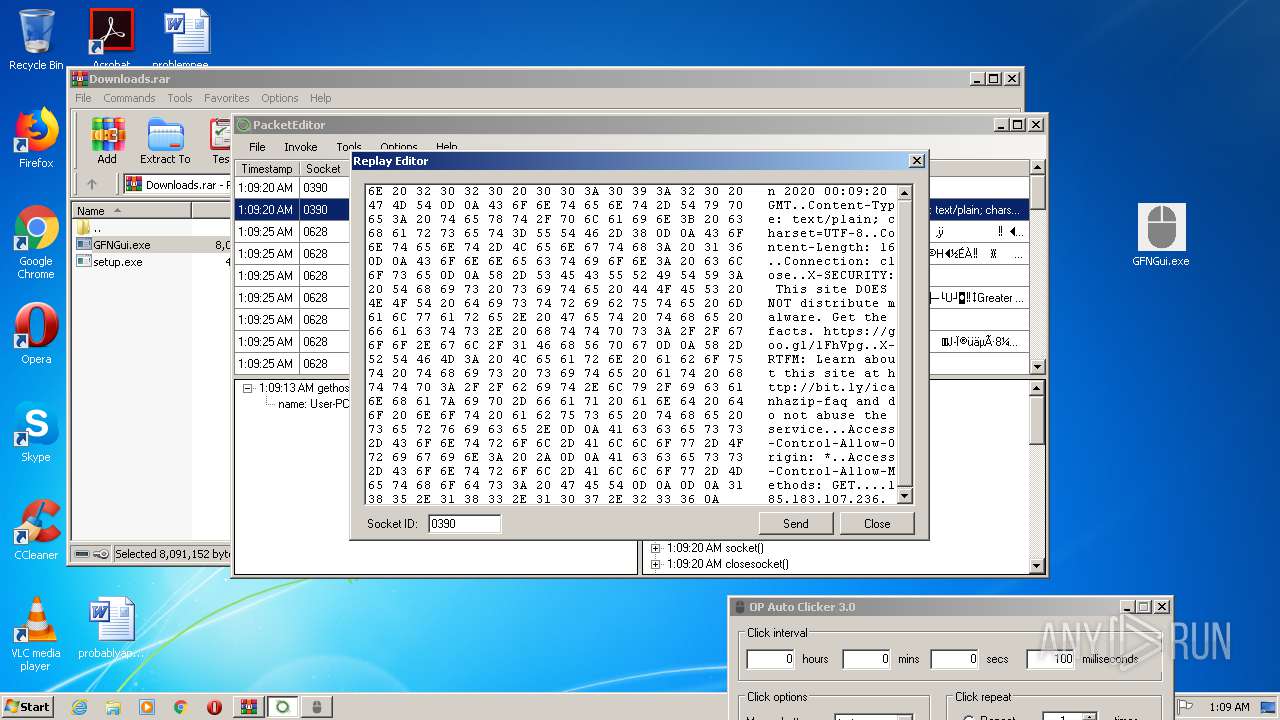Open the Commands menu in WinRAR

click(x=129, y=98)
